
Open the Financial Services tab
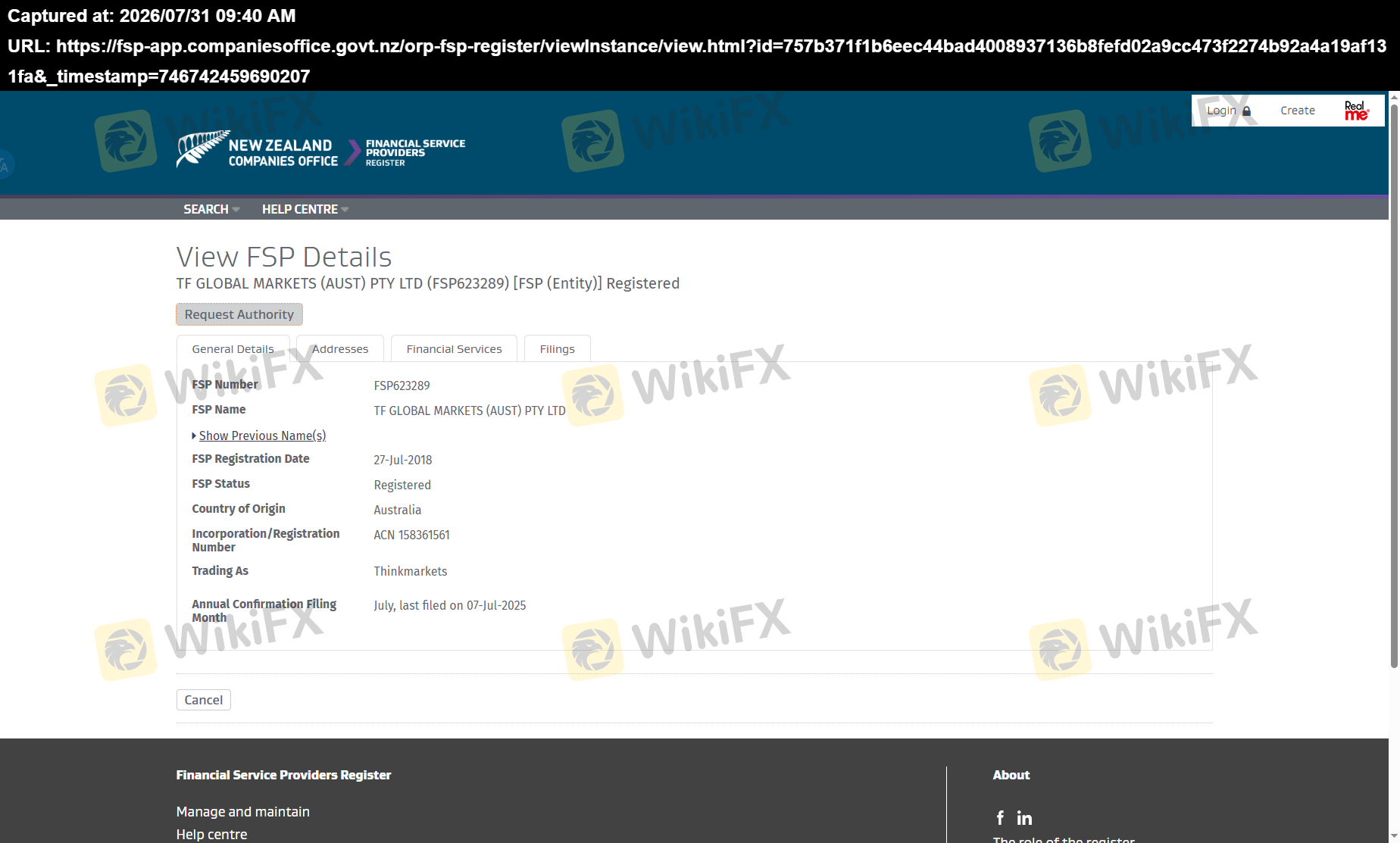pyautogui.click(x=454, y=348)
